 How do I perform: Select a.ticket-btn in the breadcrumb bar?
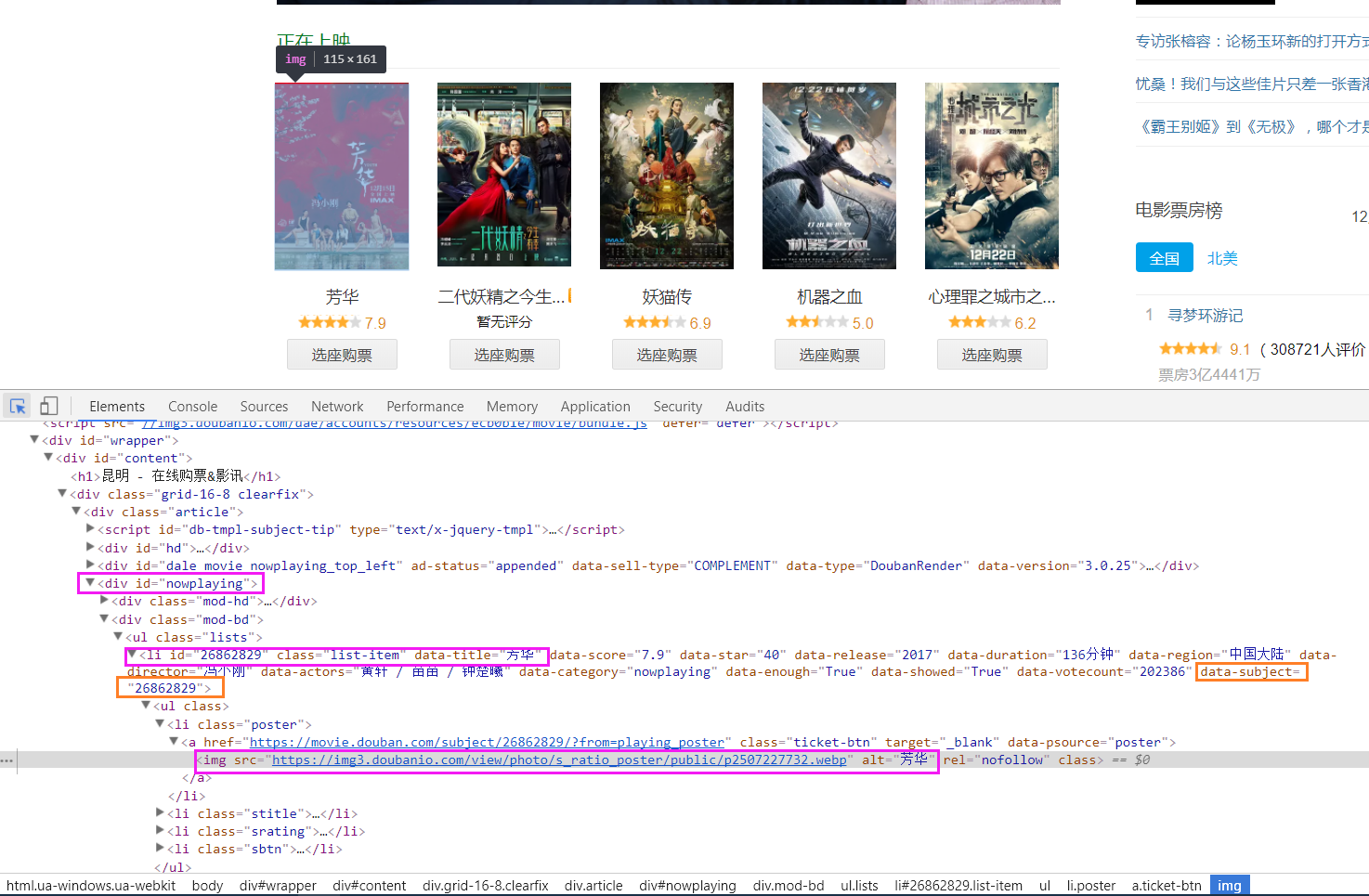tap(1167, 886)
